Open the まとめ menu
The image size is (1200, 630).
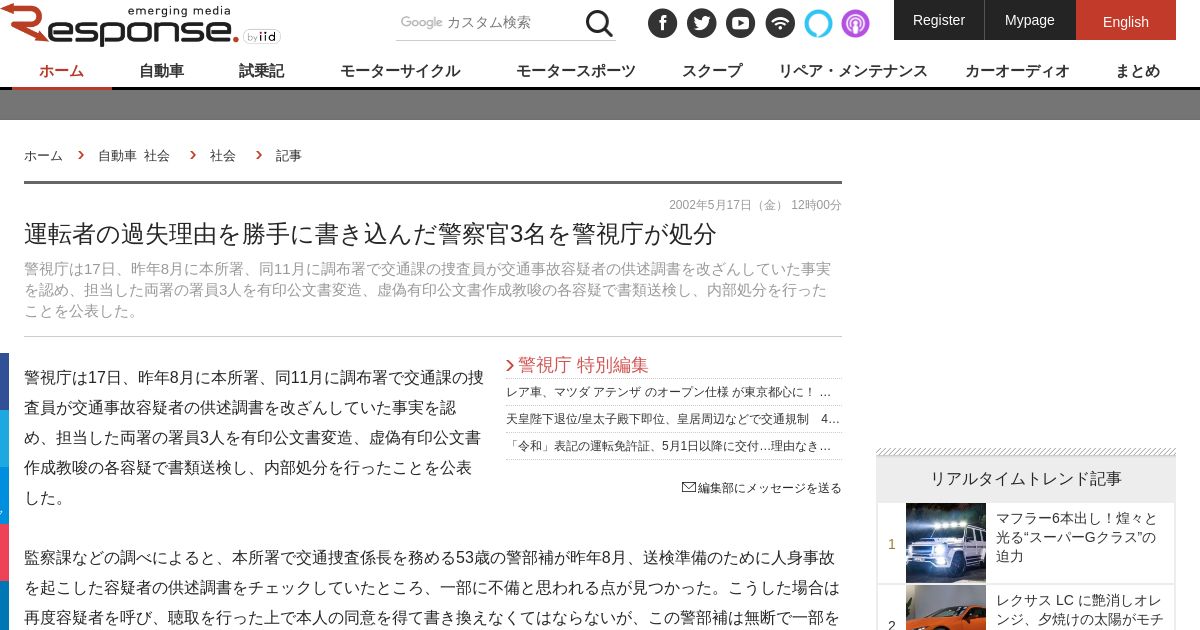tap(1138, 70)
